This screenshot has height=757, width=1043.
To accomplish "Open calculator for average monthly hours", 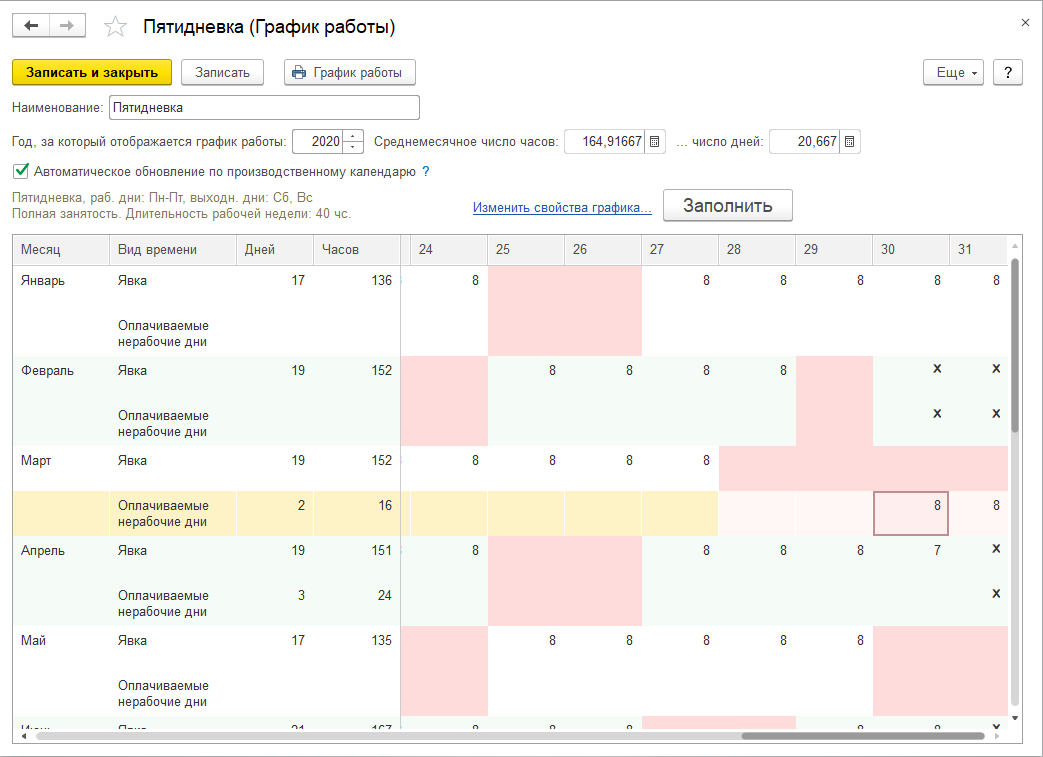I will click(655, 141).
